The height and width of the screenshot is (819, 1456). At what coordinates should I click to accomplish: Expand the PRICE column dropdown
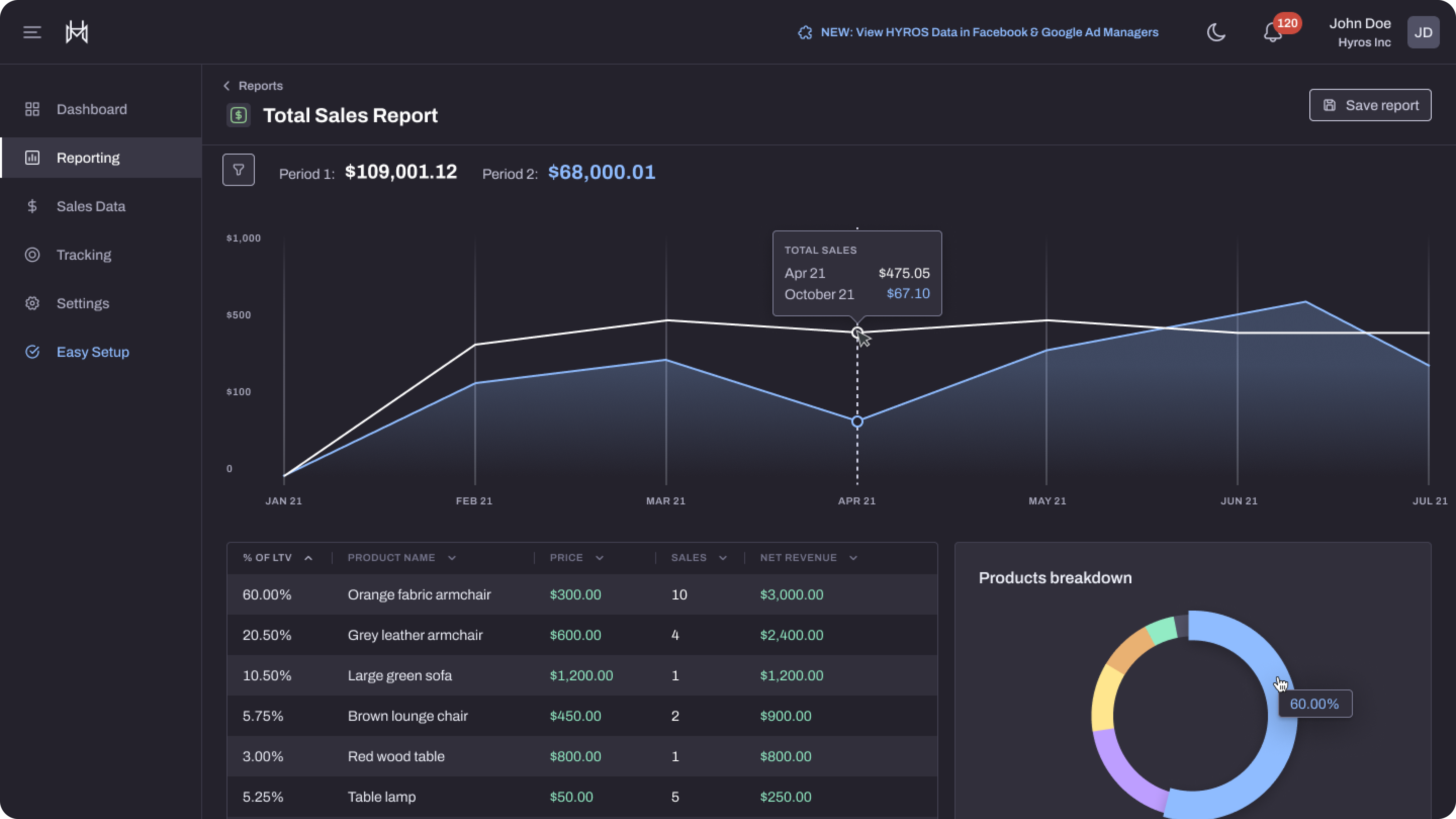click(x=600, y=558)
